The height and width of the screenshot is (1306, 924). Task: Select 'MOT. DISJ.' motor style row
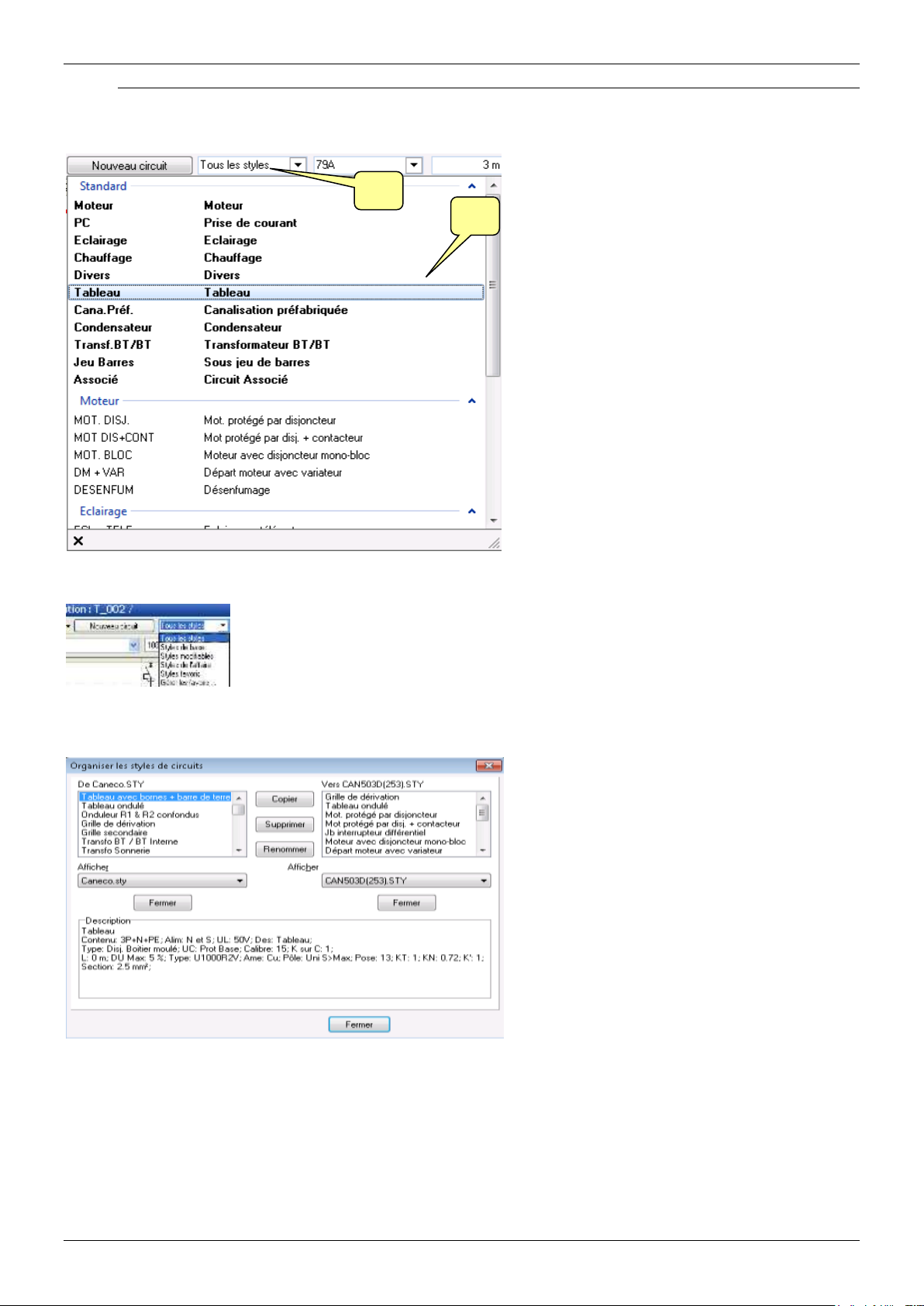coord(277,420)
